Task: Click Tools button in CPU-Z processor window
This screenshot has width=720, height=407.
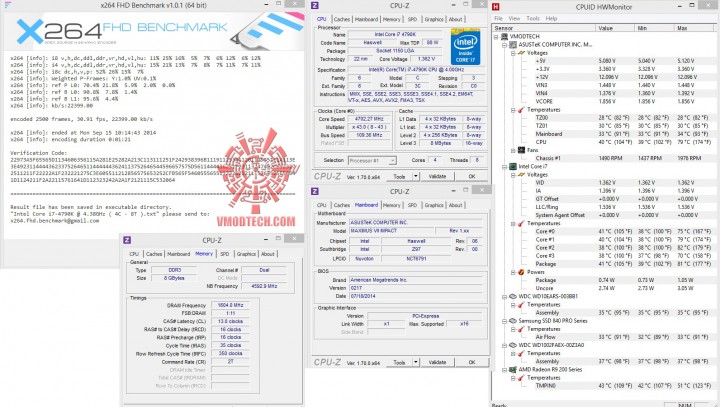Action: click(399, 176)
